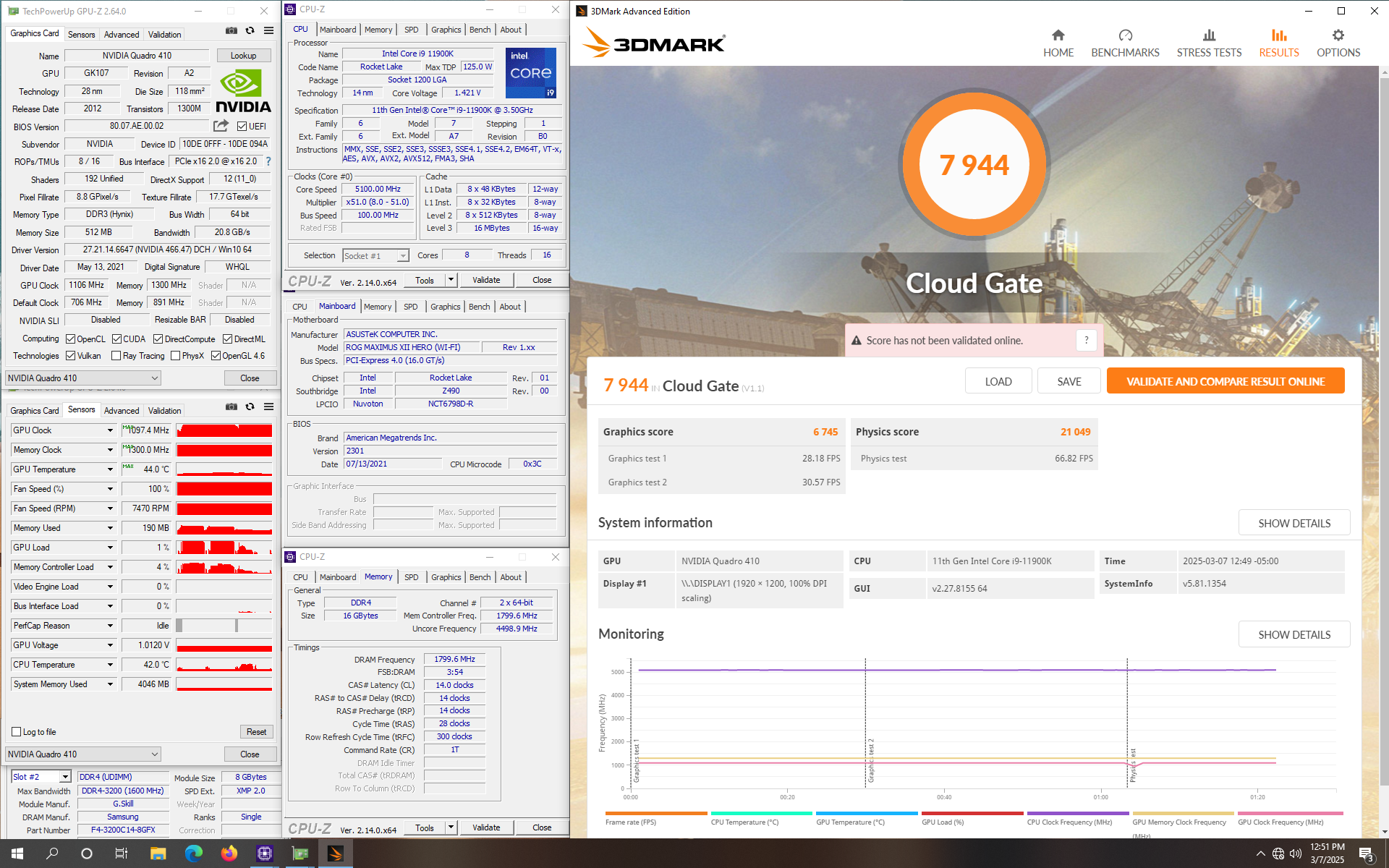Open GPU Clock sensor dropdown
The width and height of the screenshot is (1389, 868).
(110, 430)
